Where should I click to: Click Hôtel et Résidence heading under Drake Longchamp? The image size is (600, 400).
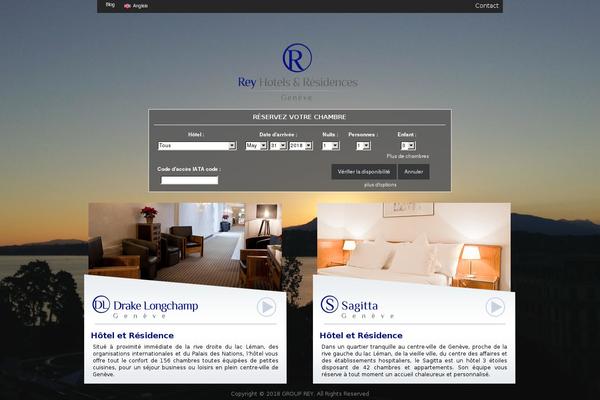(132, 336)
